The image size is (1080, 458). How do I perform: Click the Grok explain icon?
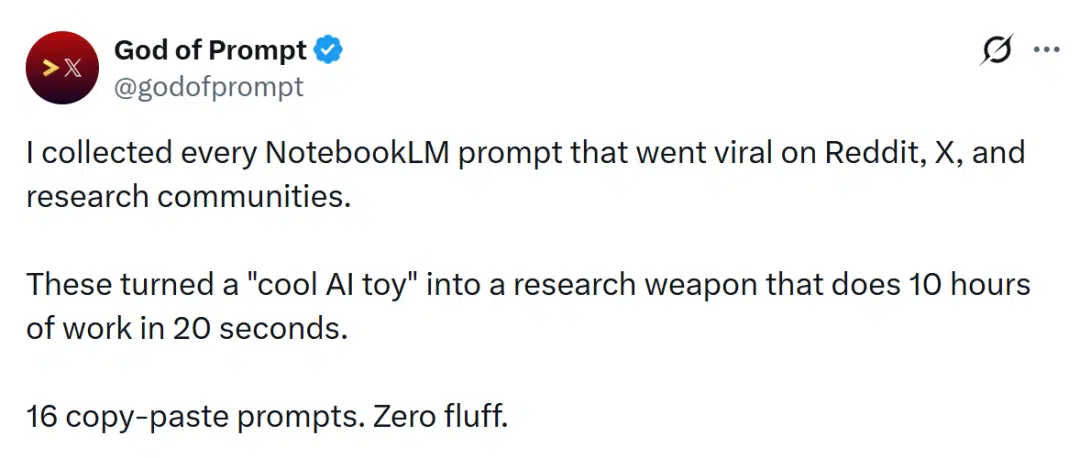pyautogui.click(x=995, y=50)
